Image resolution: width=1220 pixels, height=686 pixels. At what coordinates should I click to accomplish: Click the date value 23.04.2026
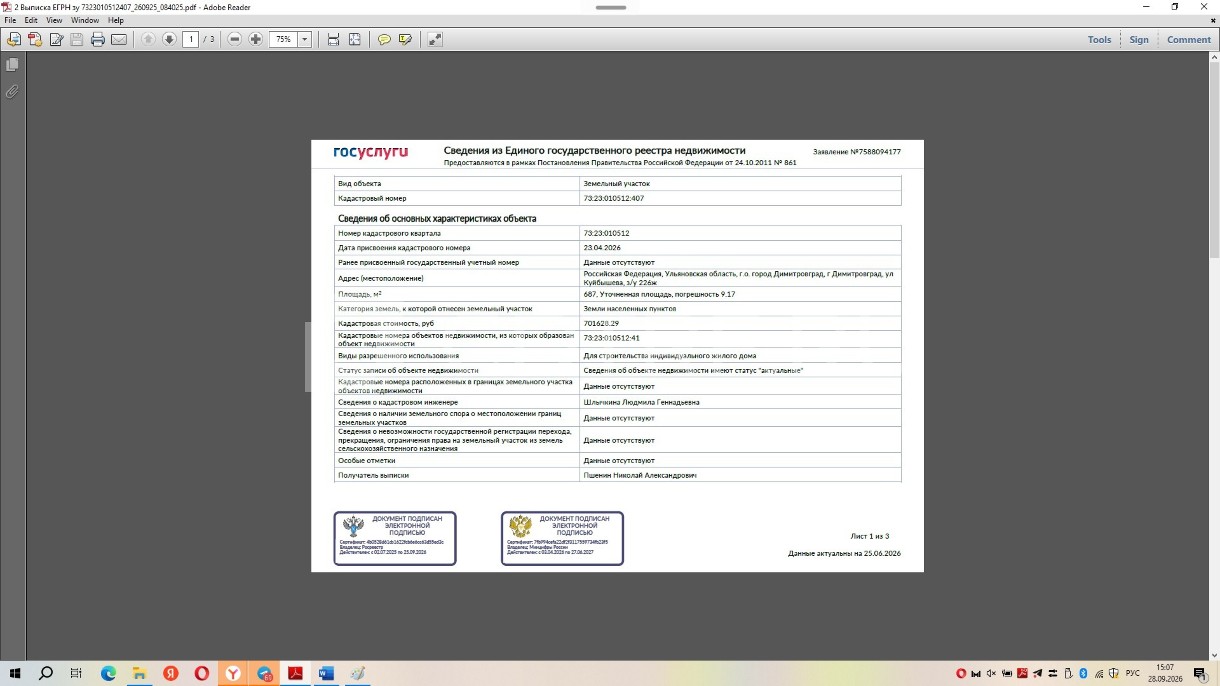point(603,247)
